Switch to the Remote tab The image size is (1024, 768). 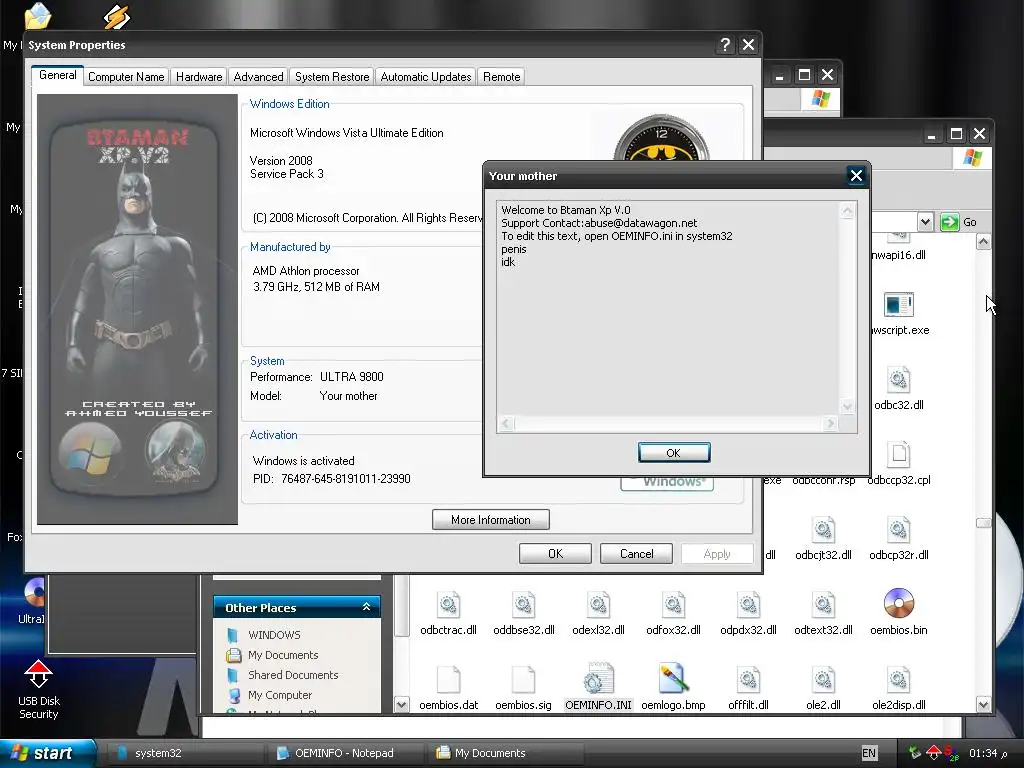502,76
